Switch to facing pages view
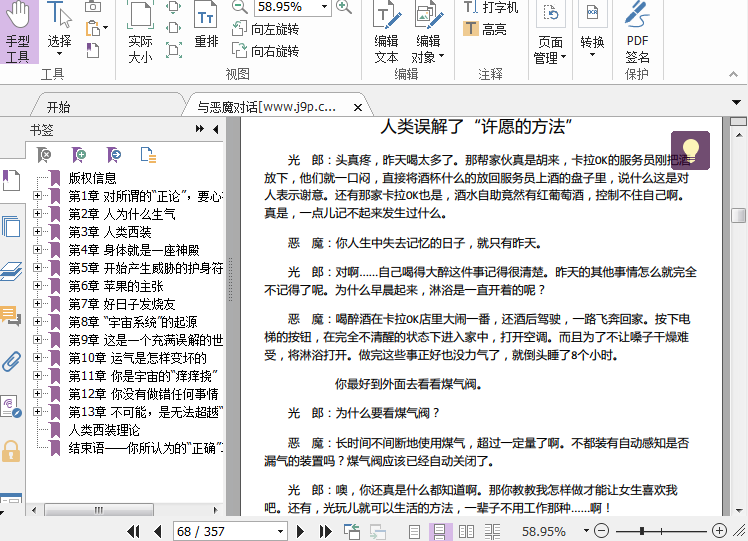748x541 pixels. (x=466, y=531)
